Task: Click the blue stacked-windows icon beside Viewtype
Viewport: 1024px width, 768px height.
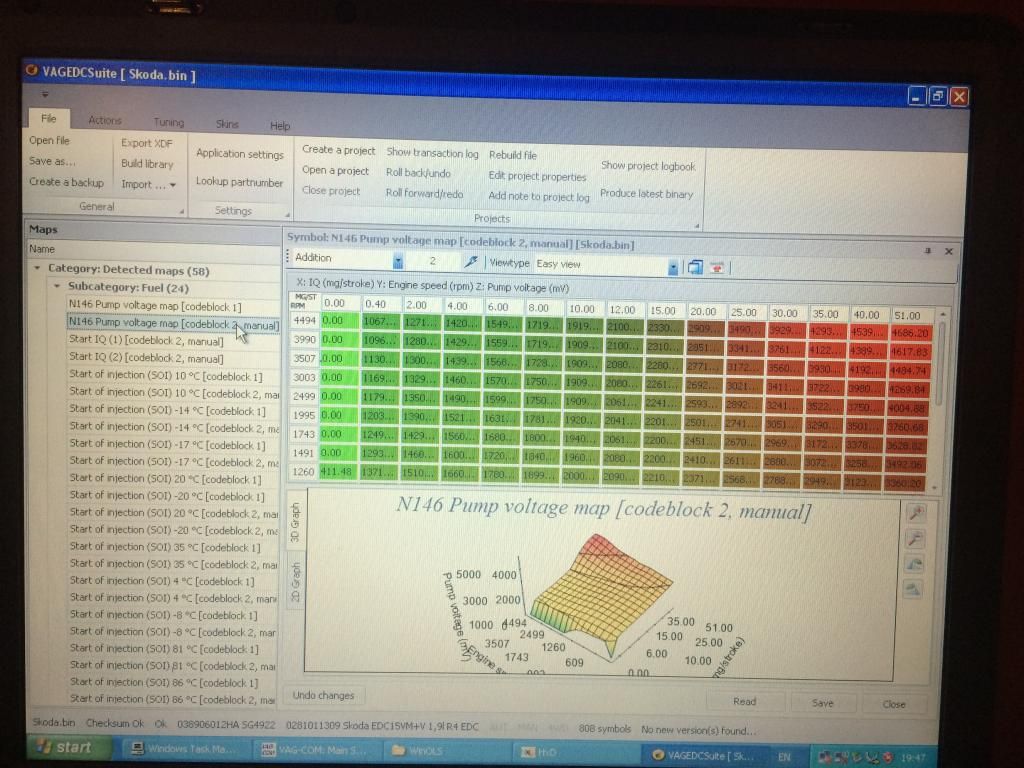Action: [x=695, y=266]
